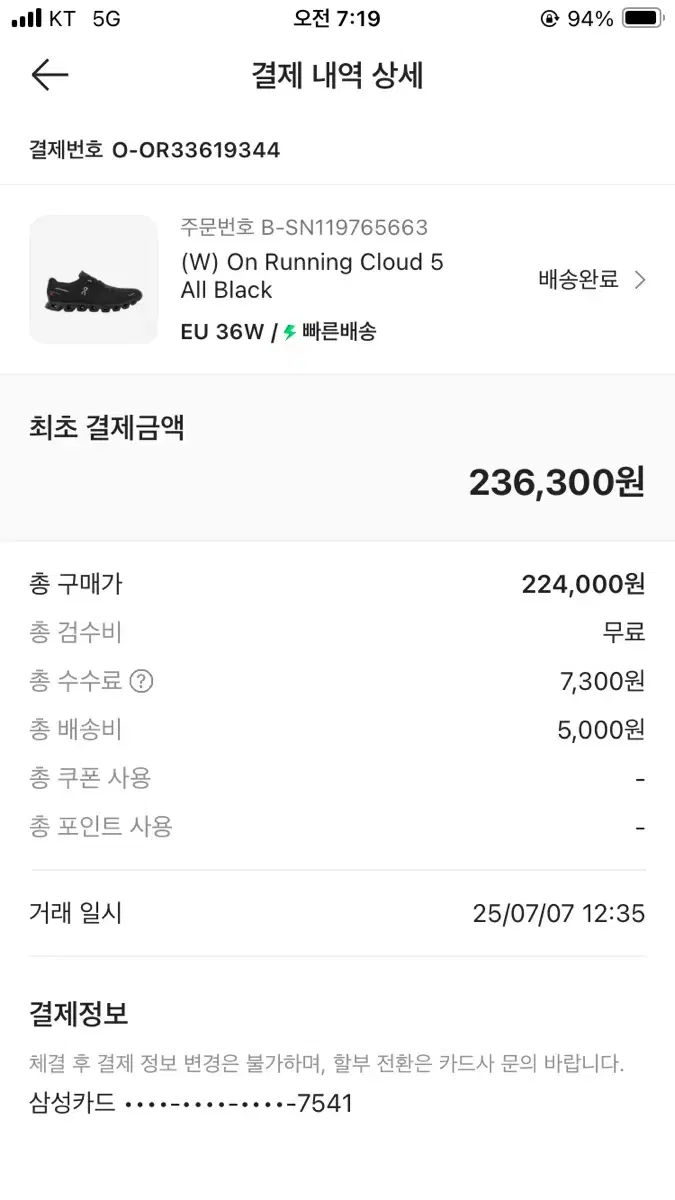Check the battery icon in status bar
This screenshot has height=1200, width=675.
643,19
